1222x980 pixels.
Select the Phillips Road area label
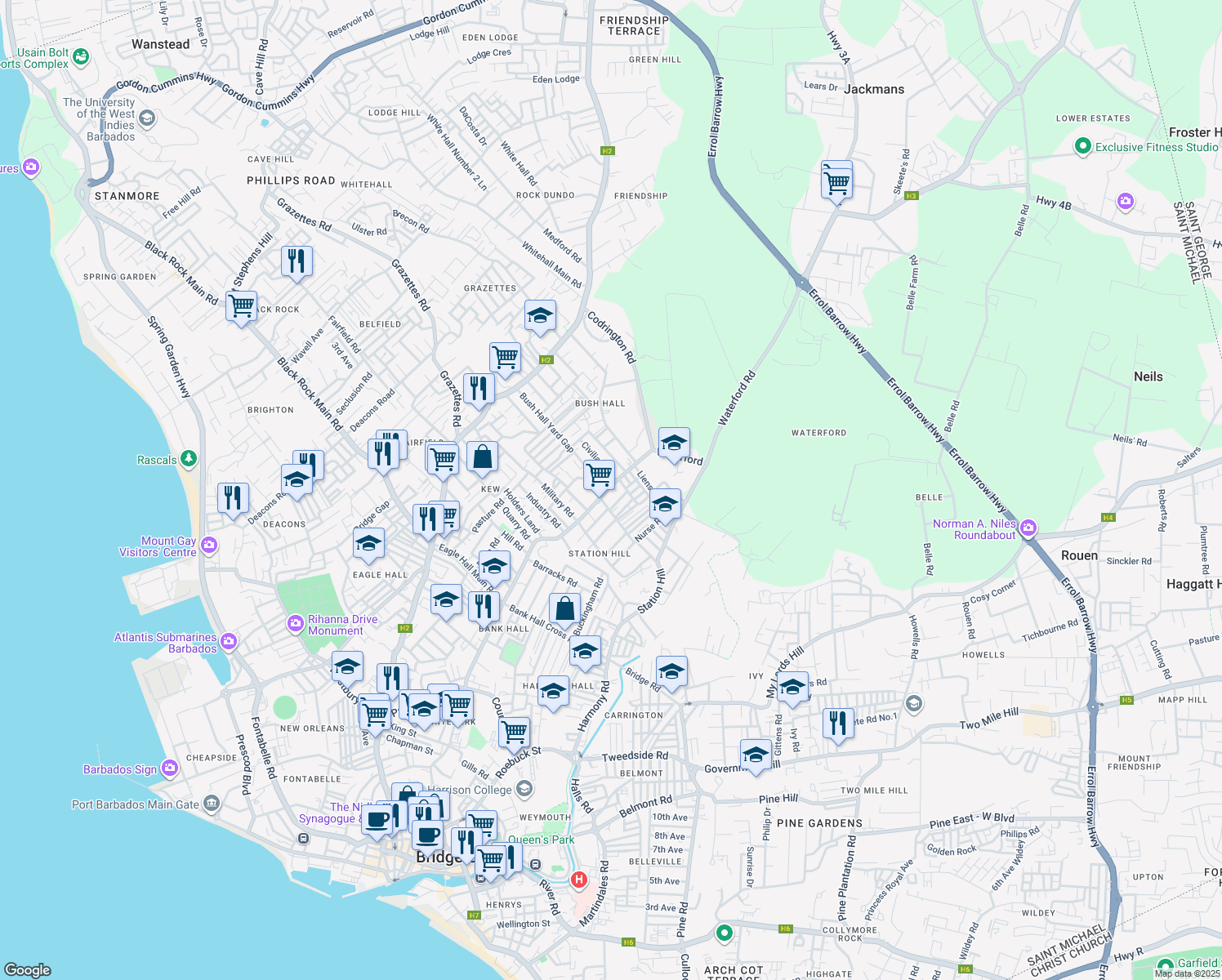tap(291, 180)
